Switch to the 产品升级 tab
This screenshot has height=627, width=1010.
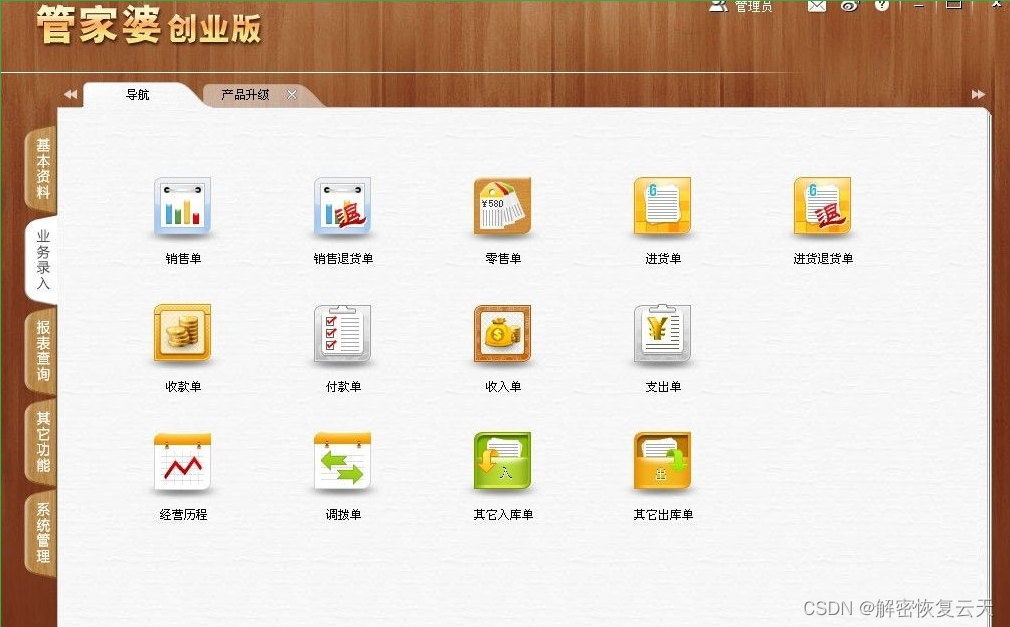245,95
